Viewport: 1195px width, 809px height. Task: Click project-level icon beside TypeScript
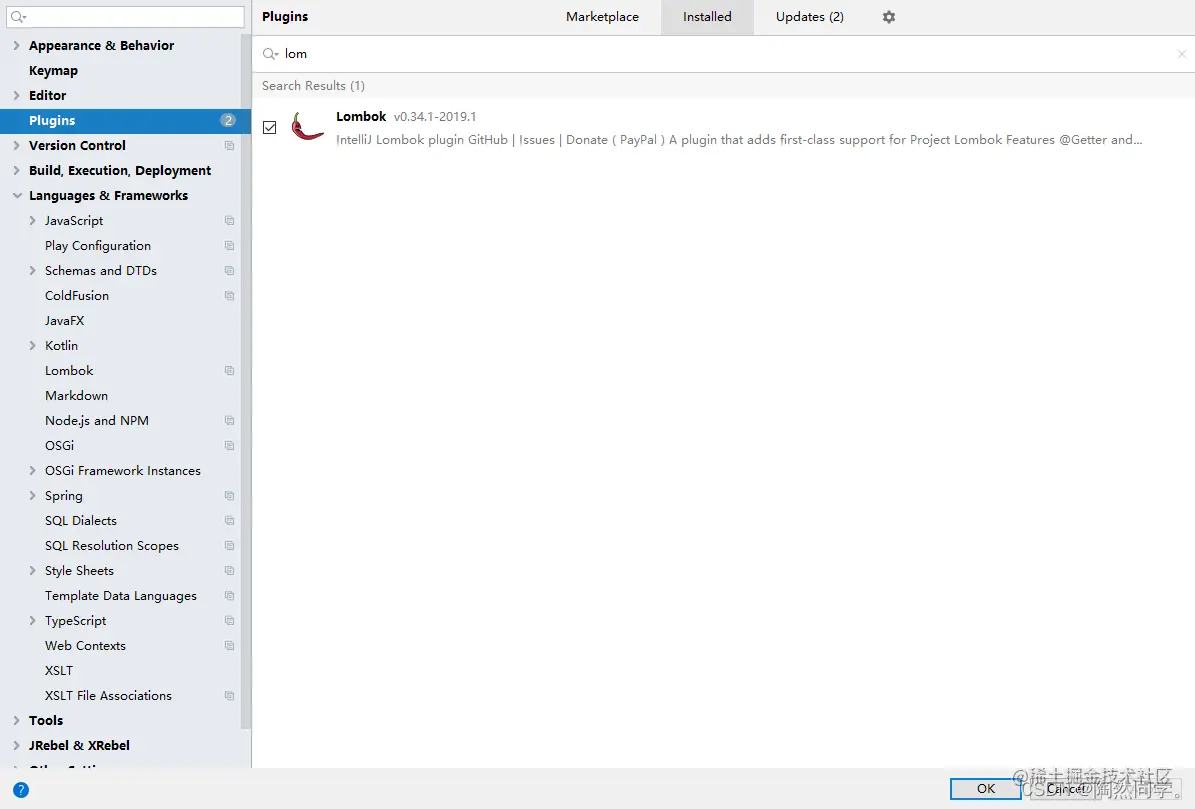coord(229,621)
